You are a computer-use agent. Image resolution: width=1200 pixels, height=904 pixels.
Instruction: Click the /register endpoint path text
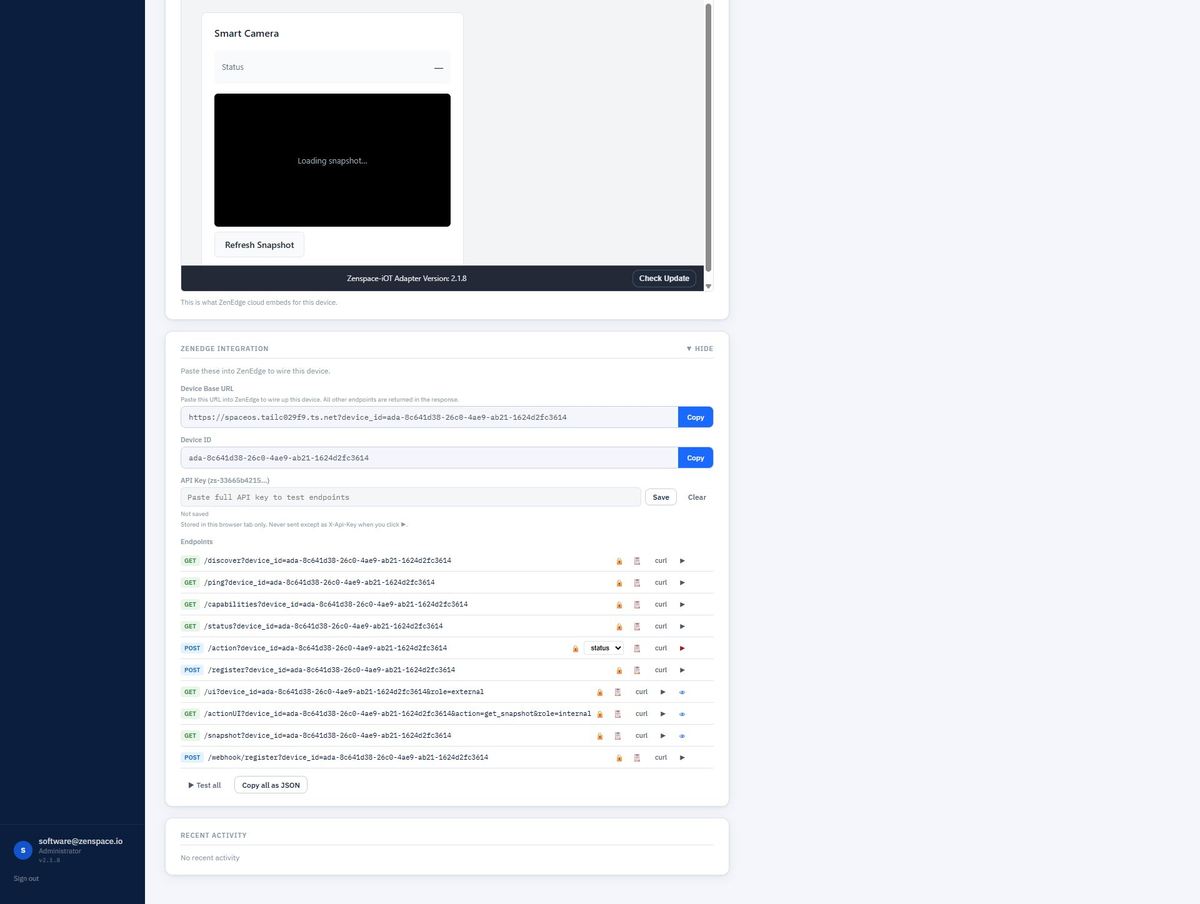coord(329,670)
